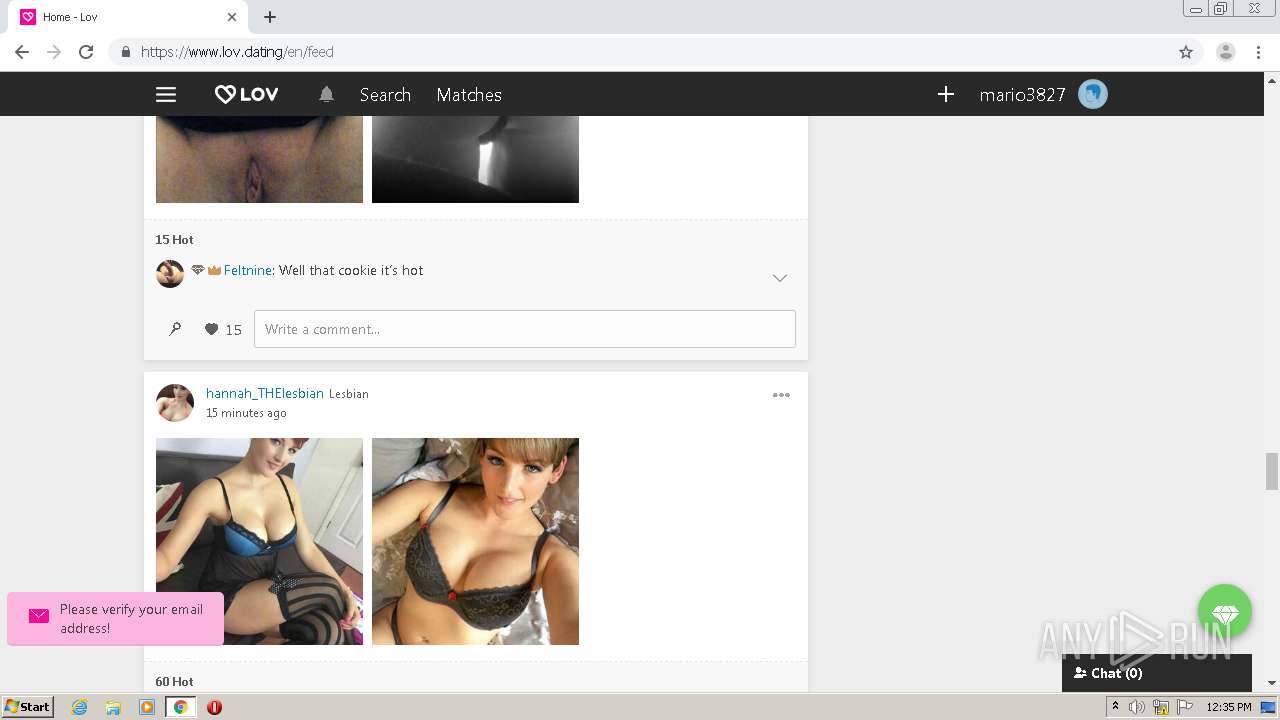
Task: Launch Internet Explorer from taskbar
Action: pos(80,707)
